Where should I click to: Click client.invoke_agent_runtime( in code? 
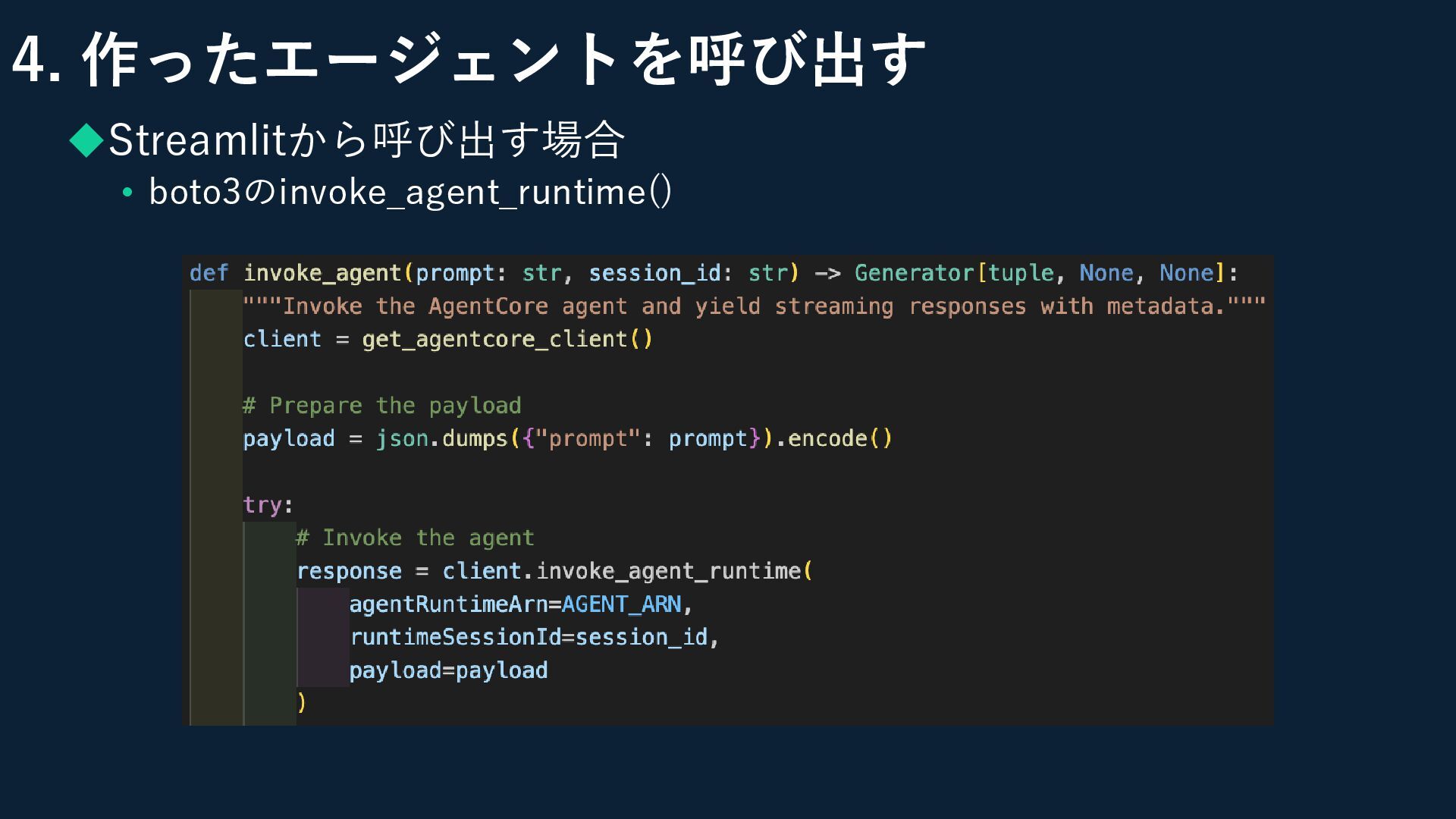[x=627, y=571]
